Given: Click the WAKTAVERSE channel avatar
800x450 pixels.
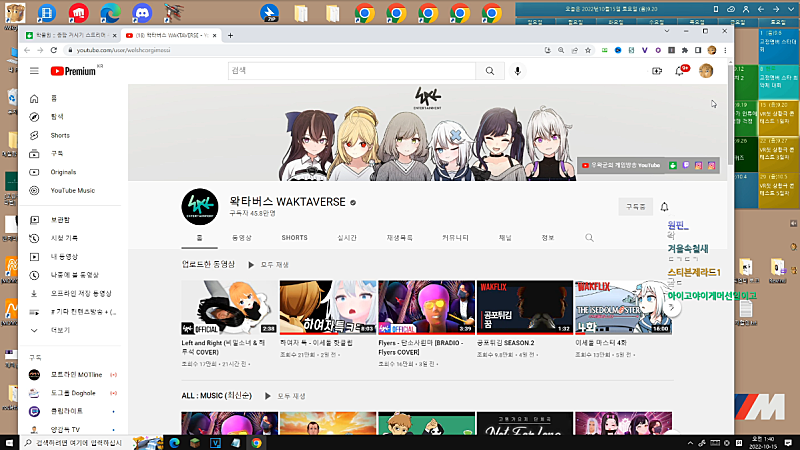Looking at the screenshot, I should [x=200, y=207].
